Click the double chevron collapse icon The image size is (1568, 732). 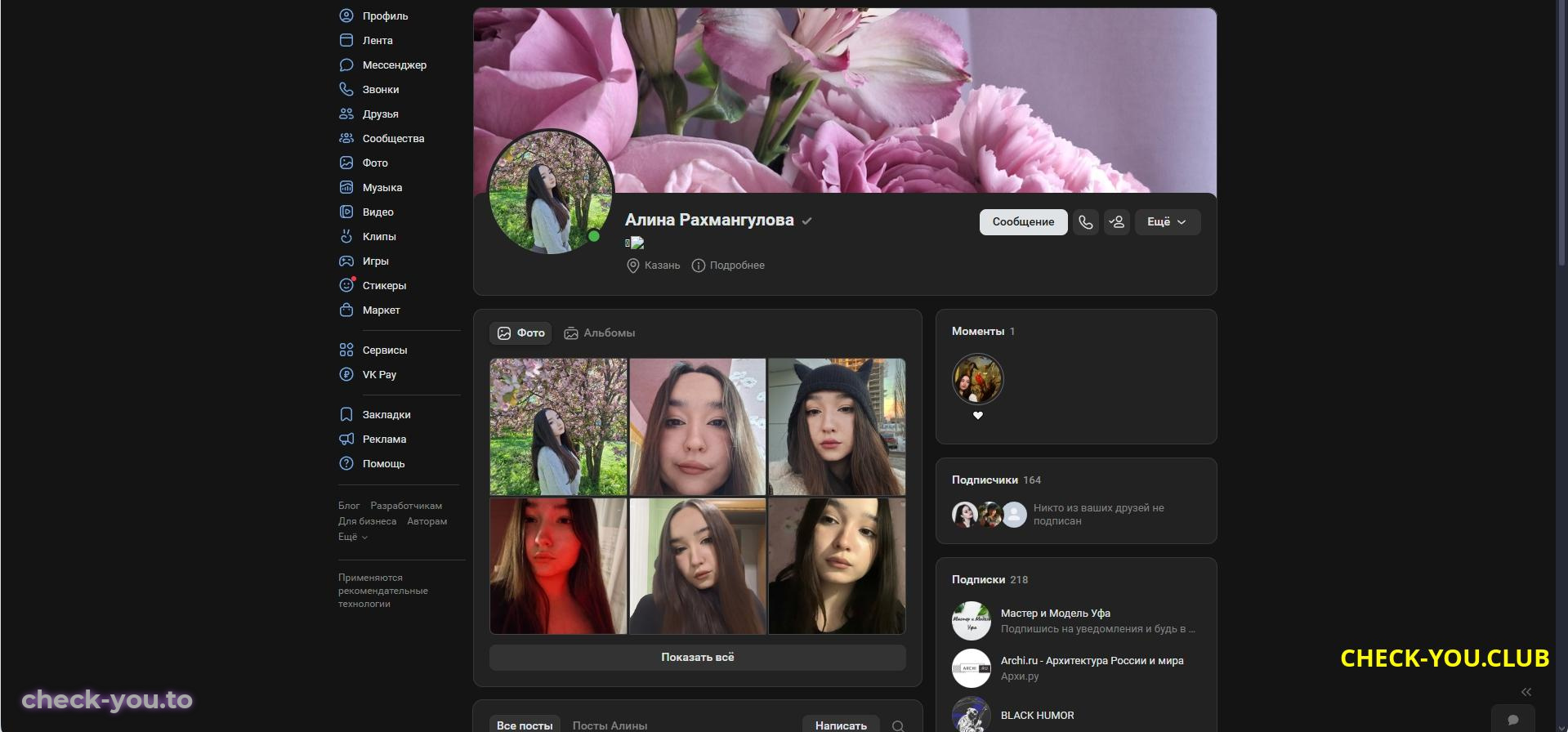1526,692
